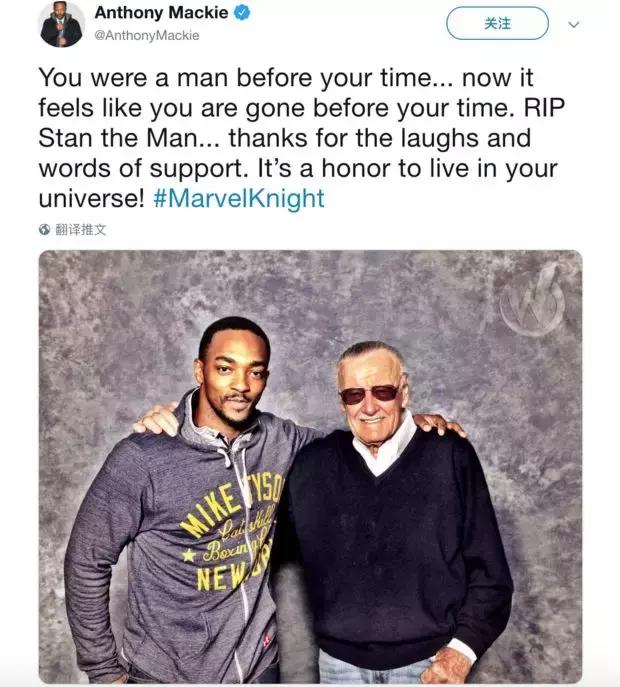
Task: Click Anthony Mackie's profile avatar
Action: point(61,24)
